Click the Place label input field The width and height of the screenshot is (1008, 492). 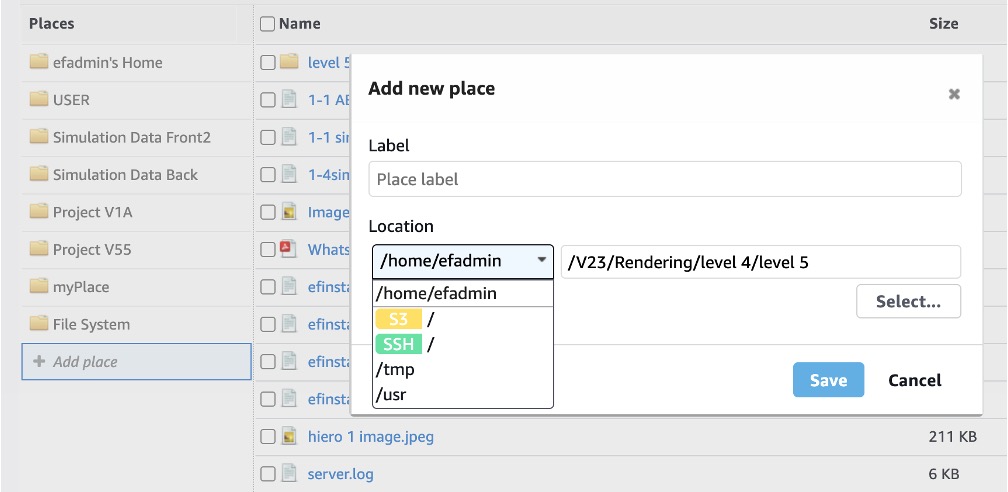664,180
